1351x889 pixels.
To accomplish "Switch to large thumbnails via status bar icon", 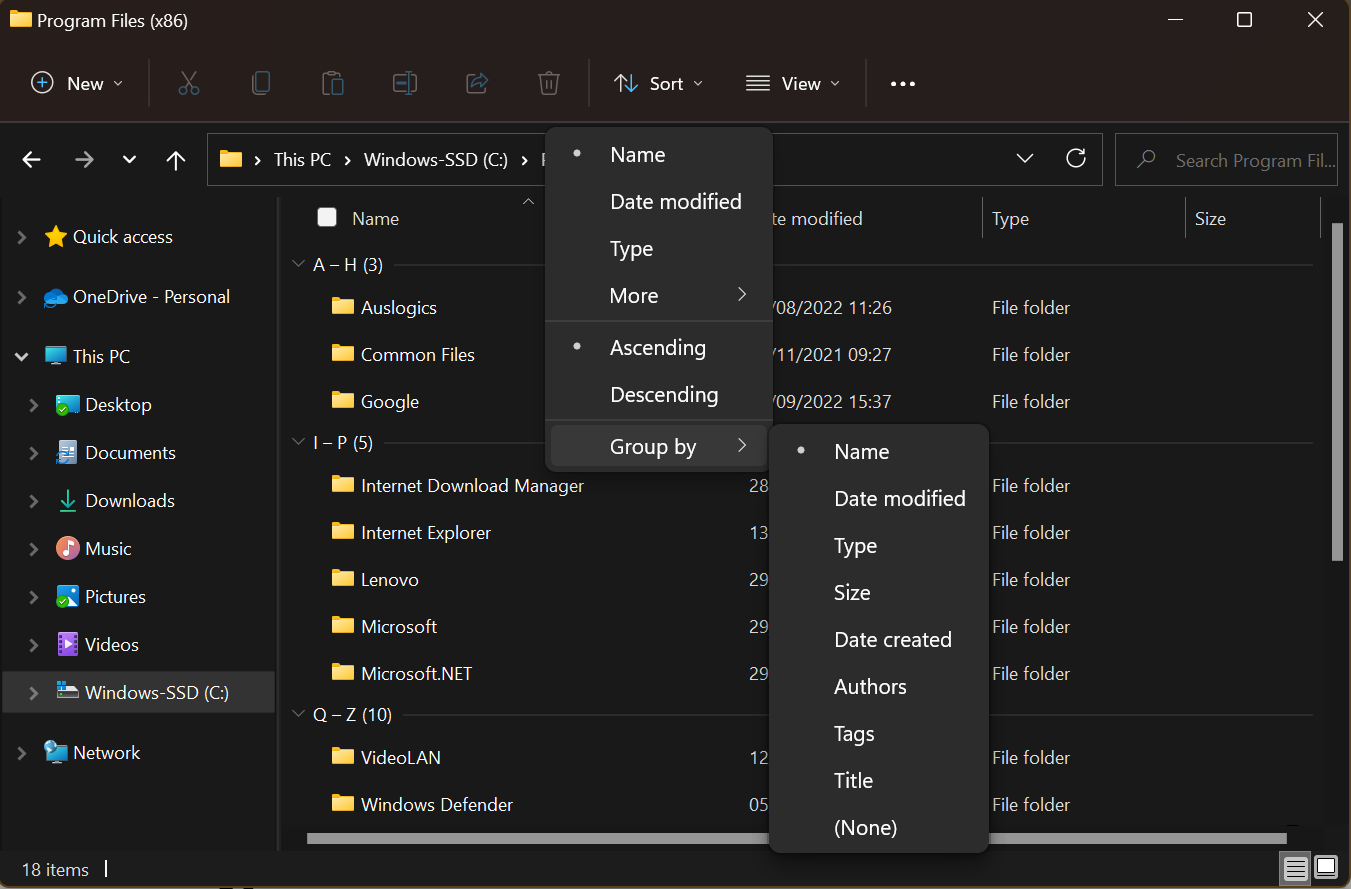I will tap(1325, 868).
